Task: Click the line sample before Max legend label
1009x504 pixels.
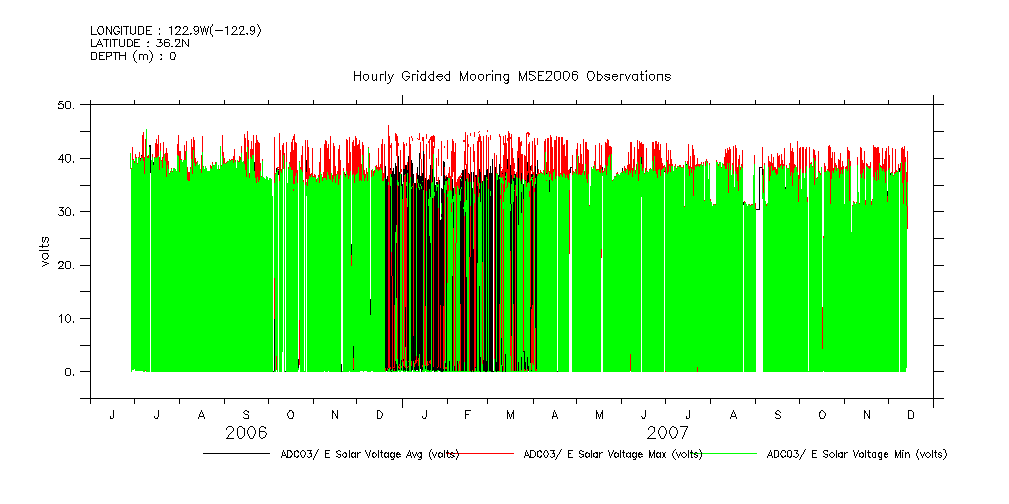Action: pyautogui.click(x=488, y=454)
